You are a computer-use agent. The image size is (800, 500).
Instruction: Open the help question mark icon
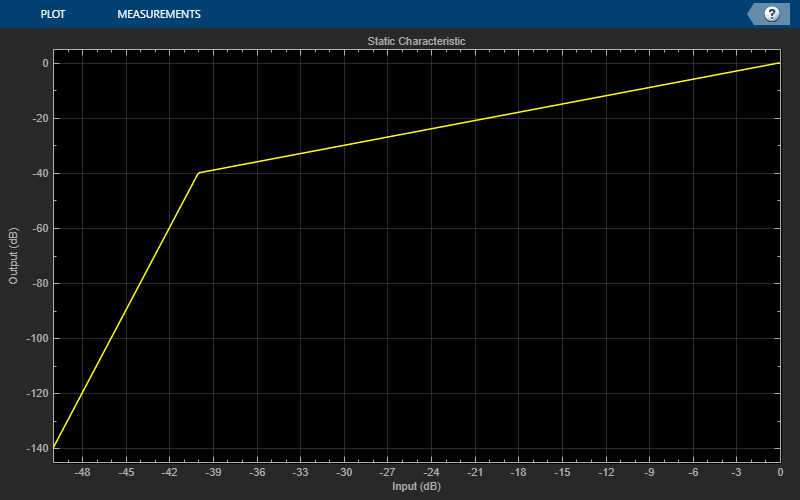tap(771, 14)
